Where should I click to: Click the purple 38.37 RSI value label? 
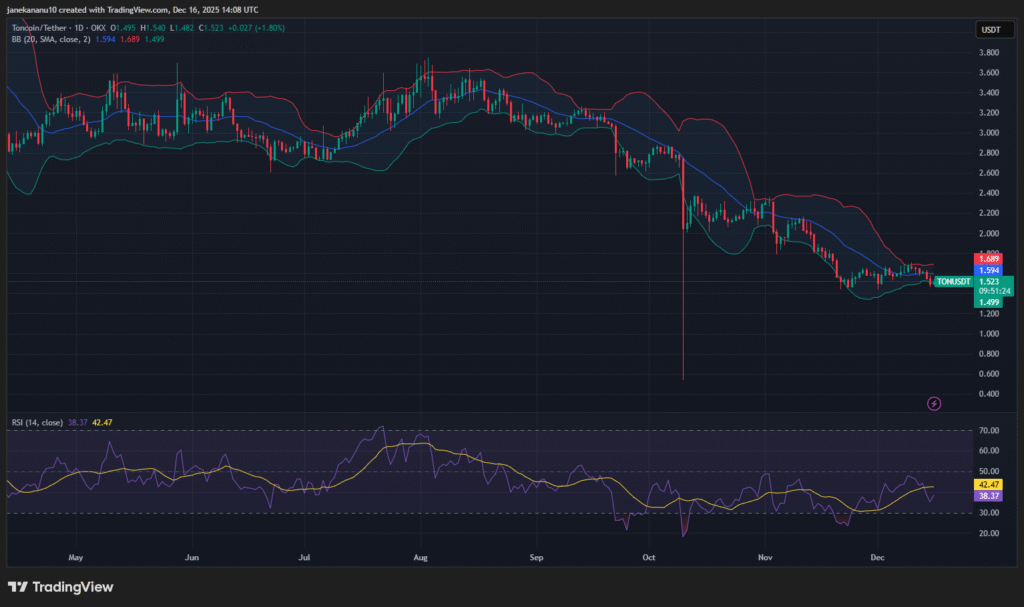point(988,495)
